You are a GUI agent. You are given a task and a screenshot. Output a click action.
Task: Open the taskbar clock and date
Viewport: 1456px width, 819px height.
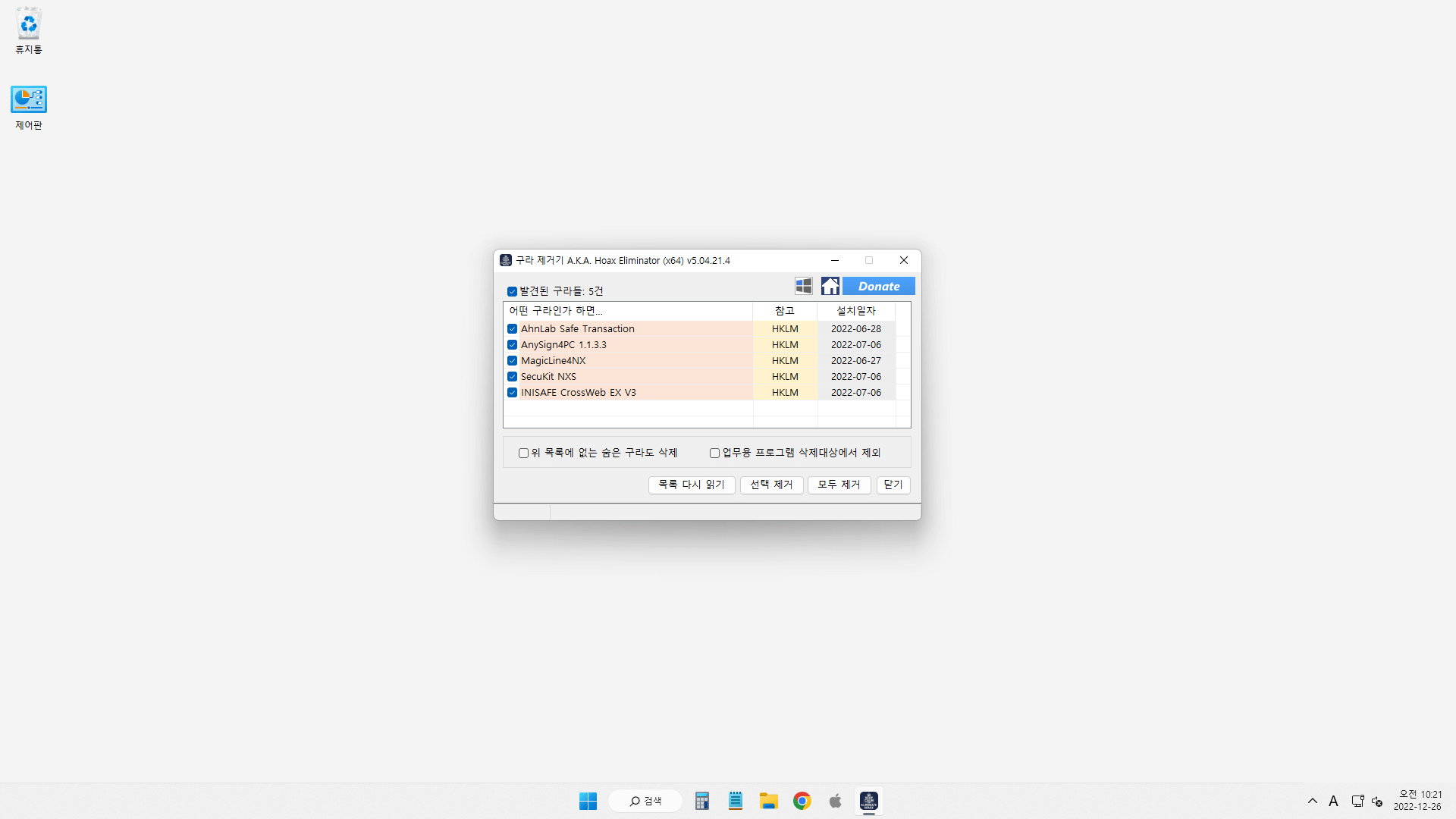pos(1417,801)
